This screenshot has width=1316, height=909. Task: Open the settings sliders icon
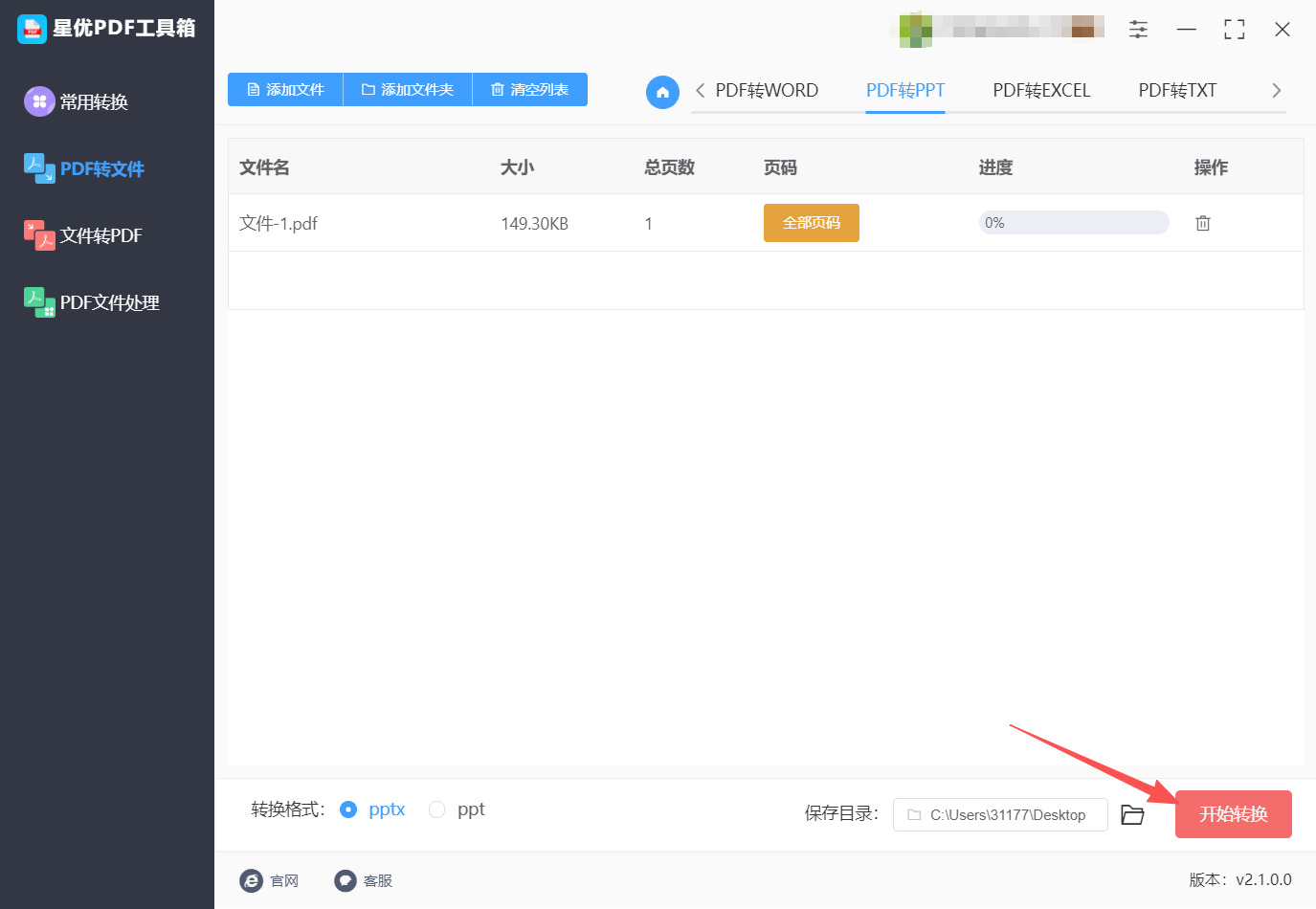point(1138,30)
